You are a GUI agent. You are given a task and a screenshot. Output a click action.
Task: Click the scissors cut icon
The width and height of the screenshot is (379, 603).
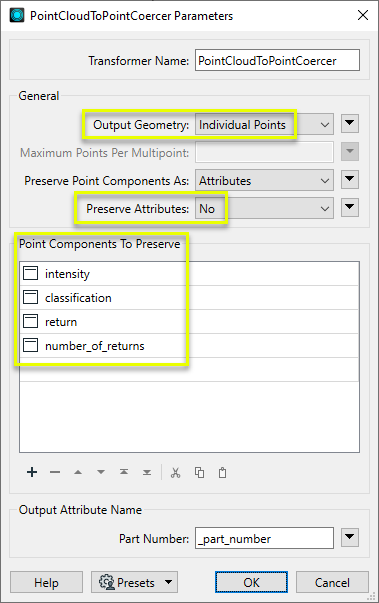176,472
